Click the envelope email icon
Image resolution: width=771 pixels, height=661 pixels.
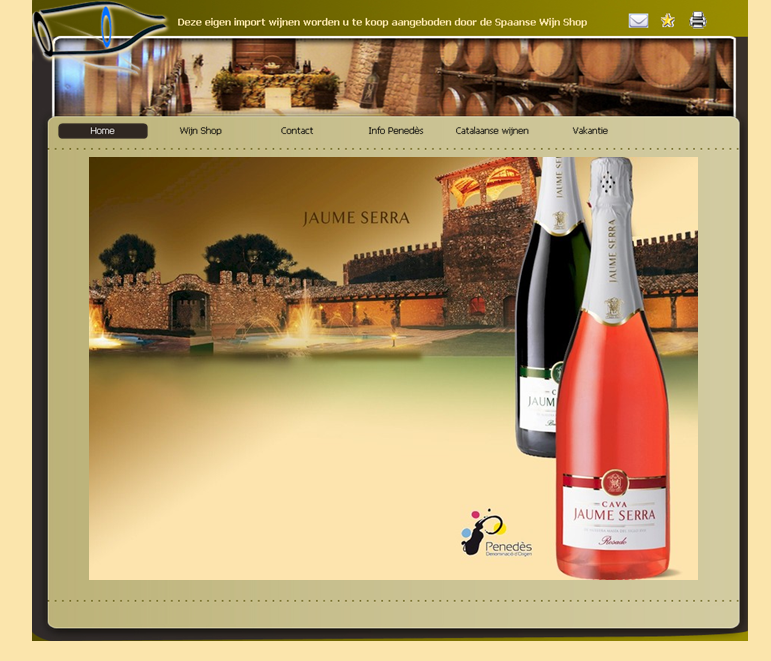tap(638, 21)
